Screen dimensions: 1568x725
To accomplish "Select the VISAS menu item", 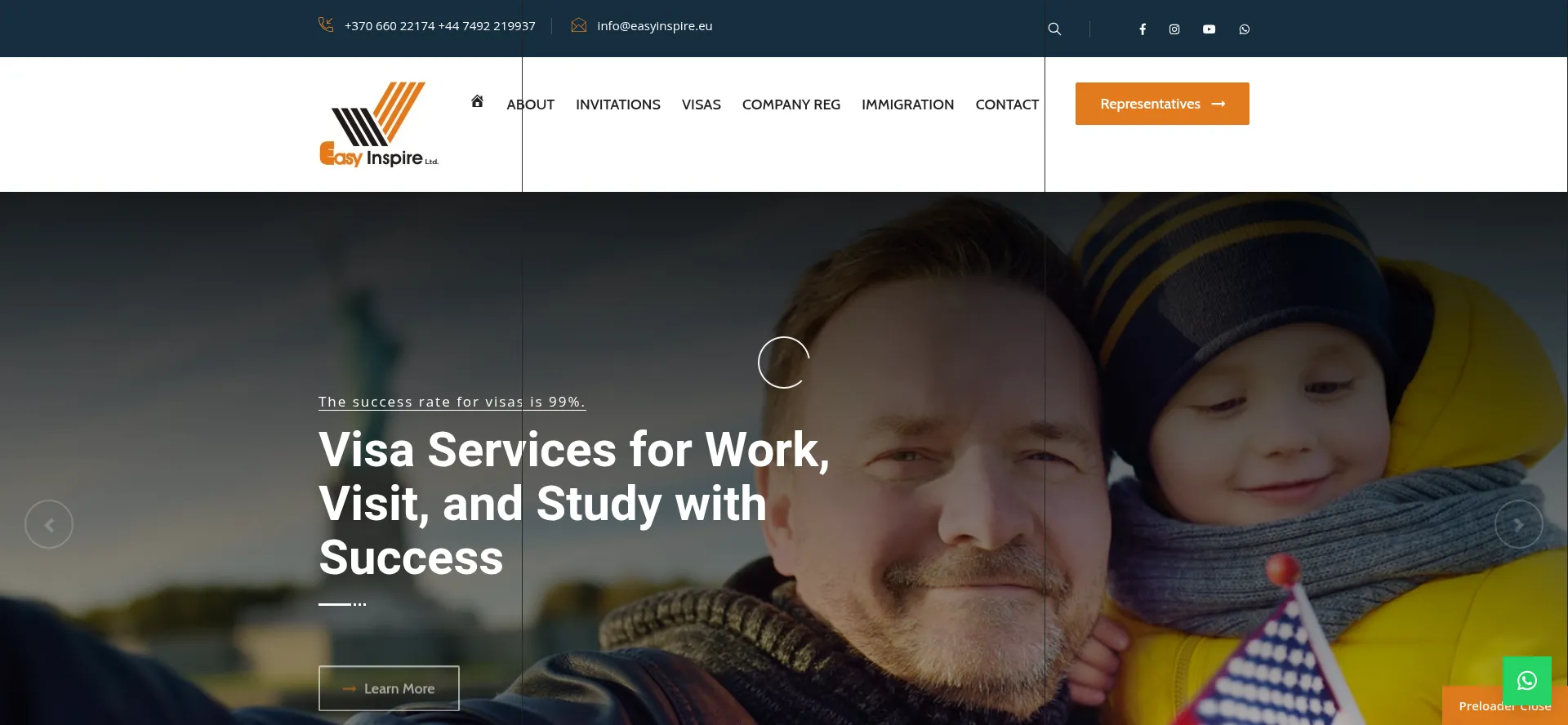I will tap(701, 105).
